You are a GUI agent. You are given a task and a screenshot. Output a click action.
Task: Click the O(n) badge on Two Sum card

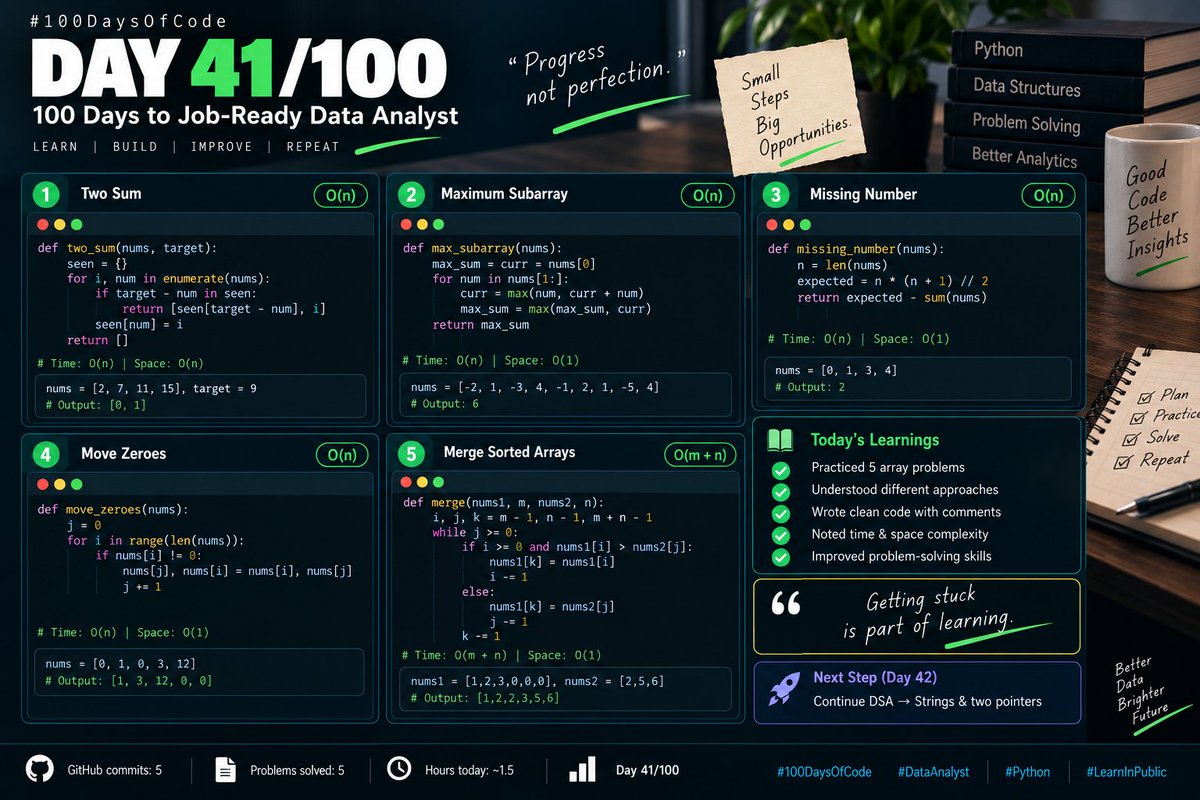click(341, 195)
